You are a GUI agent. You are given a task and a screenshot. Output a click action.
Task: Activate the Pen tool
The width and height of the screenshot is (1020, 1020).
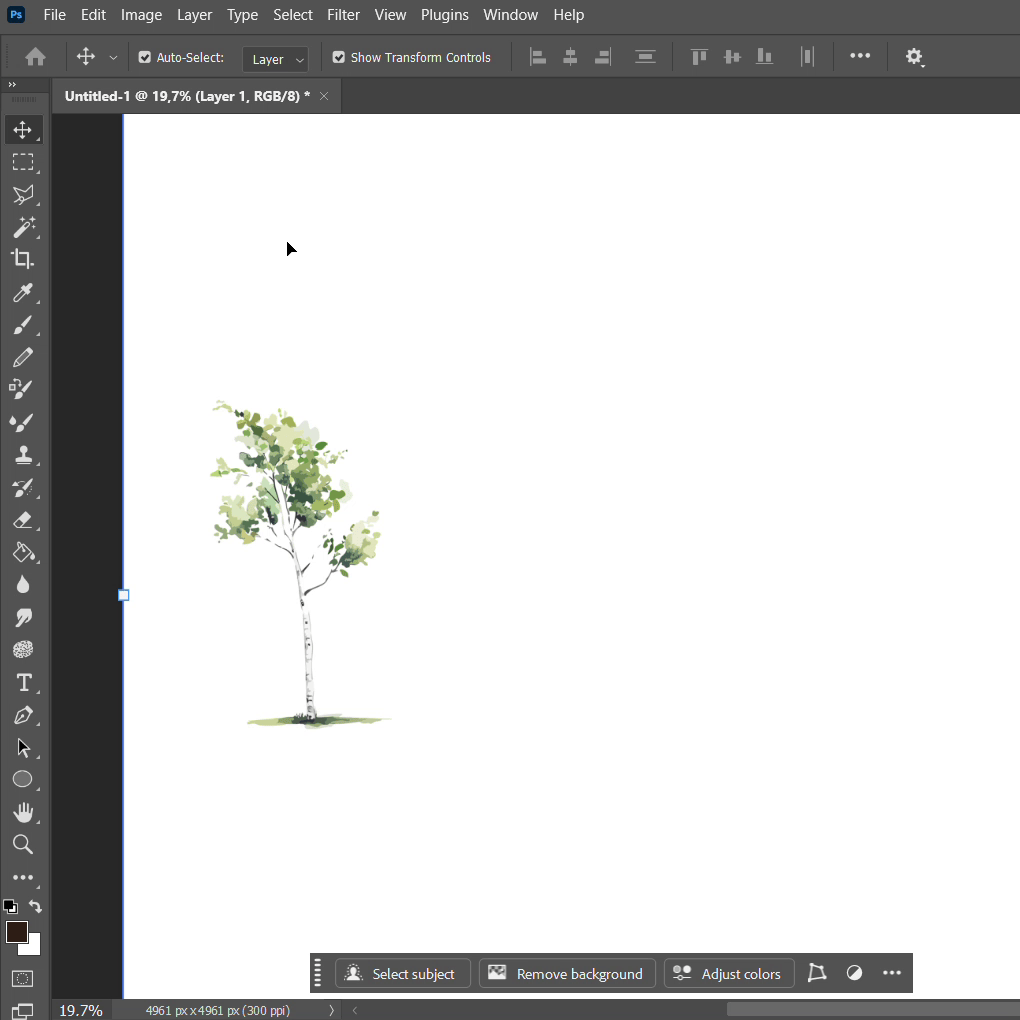click(22, 716)
